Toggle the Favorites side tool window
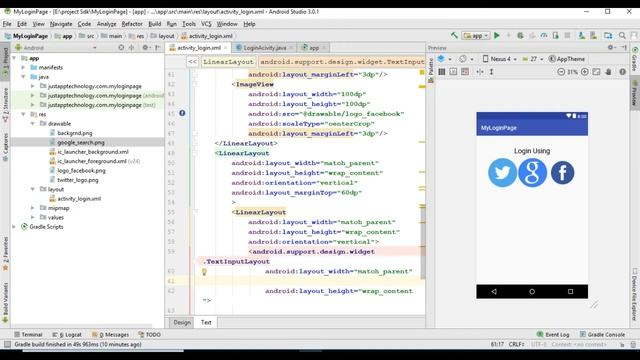Image resolution: width=640 pixels, height=360 pixels. tap(5, 253)
